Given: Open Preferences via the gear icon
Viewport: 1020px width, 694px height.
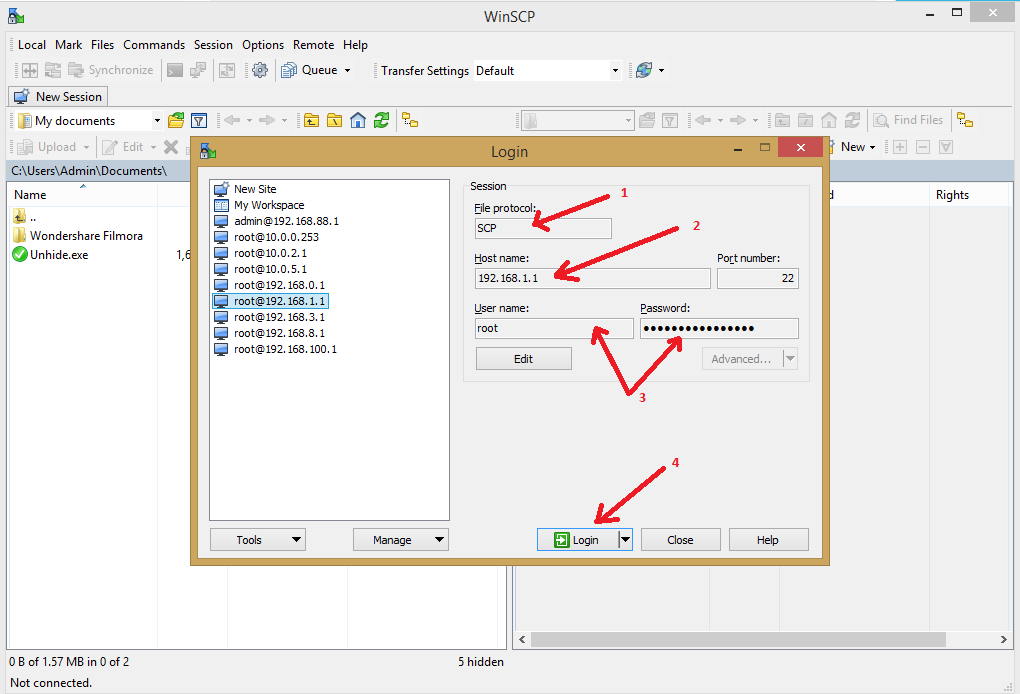Looking at the screenshot, I should click(x=260, y=70).
